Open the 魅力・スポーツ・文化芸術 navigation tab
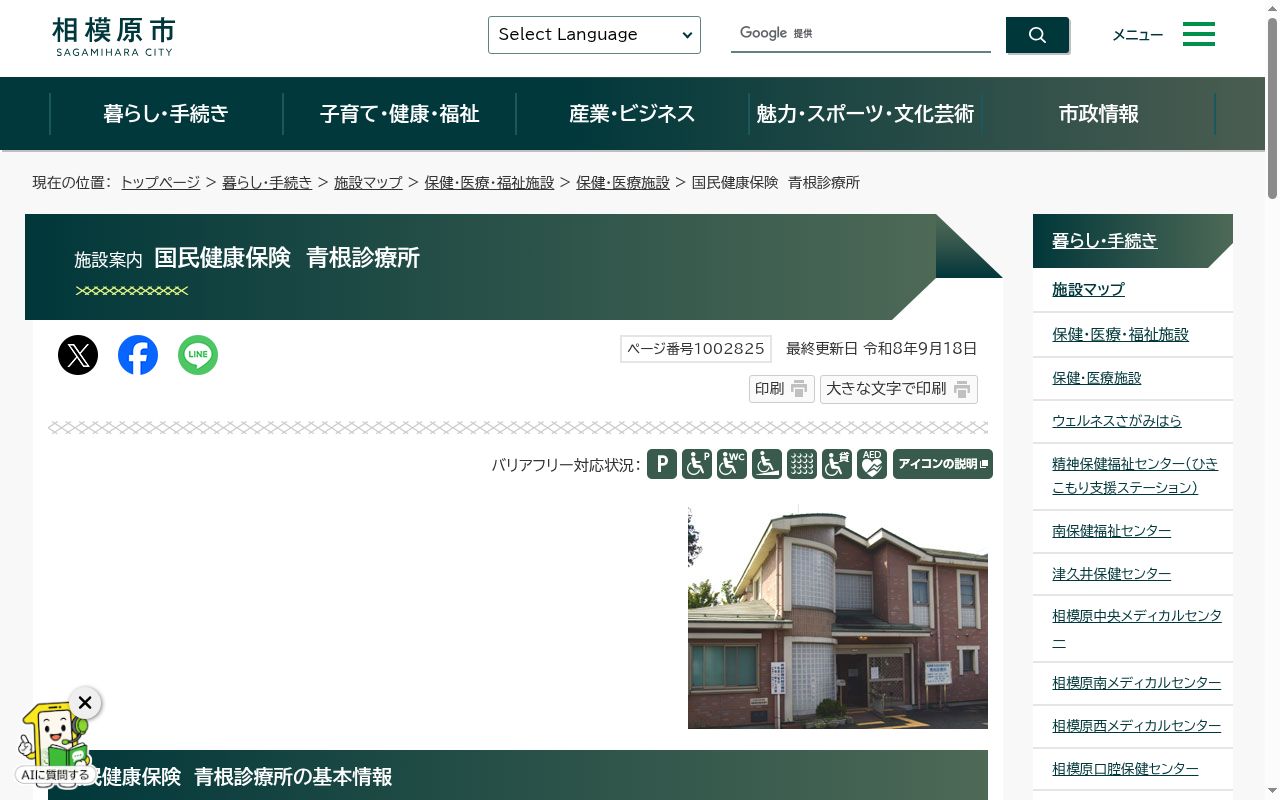1280x800 pixels. click(865, 114)
